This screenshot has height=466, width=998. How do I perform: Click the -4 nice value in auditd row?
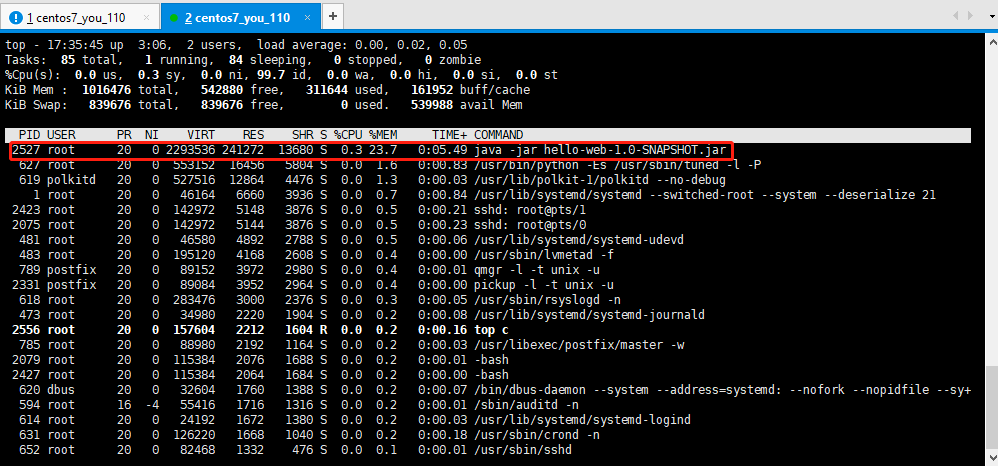151,404
